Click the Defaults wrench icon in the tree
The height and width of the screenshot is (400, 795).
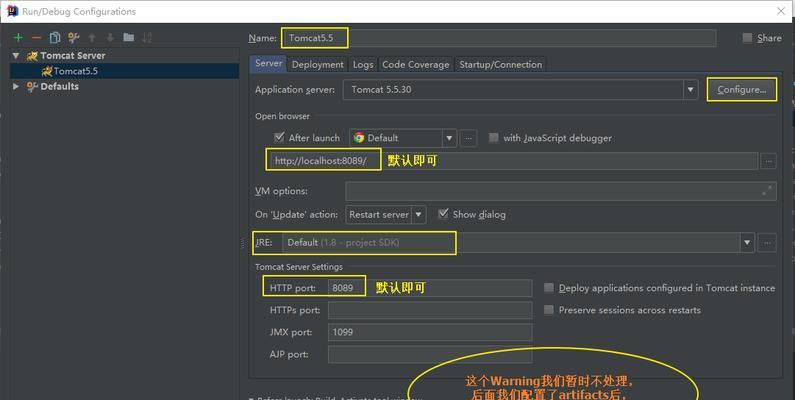pos(32,87)
